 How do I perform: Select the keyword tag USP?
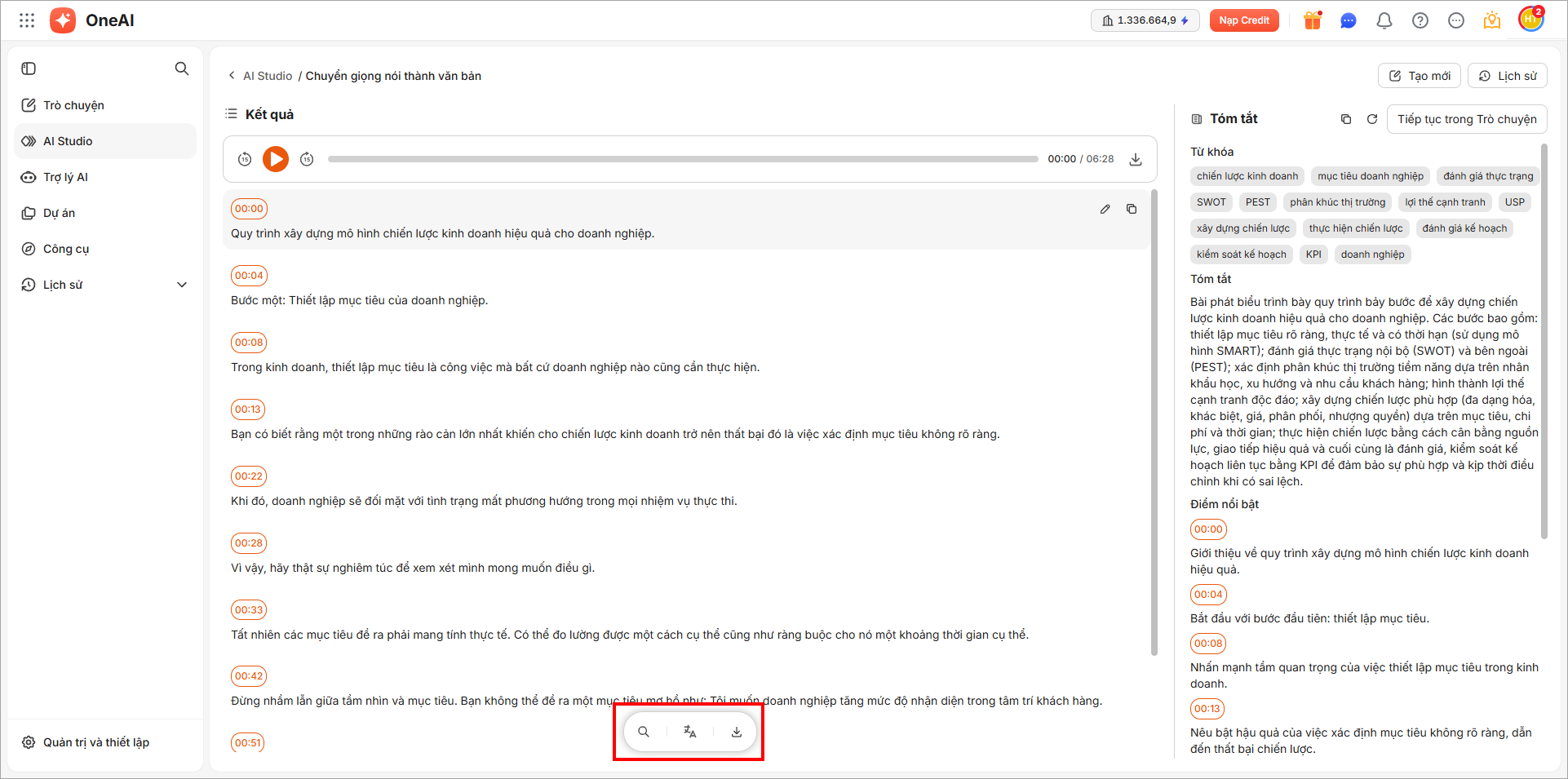(1515, 202)
